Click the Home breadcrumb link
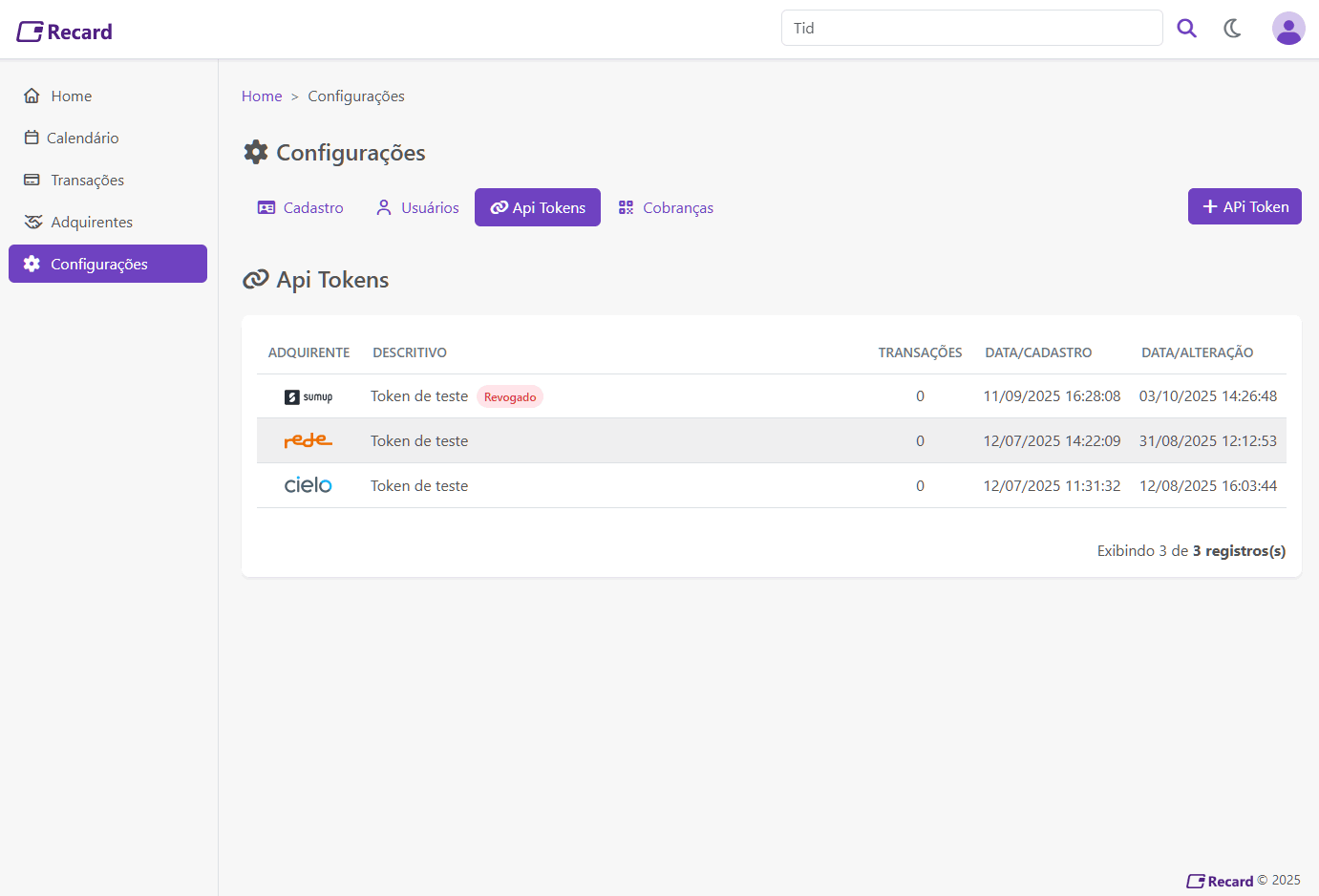The width and height of the screenshot is (1319, 896). tap(262, 96)
